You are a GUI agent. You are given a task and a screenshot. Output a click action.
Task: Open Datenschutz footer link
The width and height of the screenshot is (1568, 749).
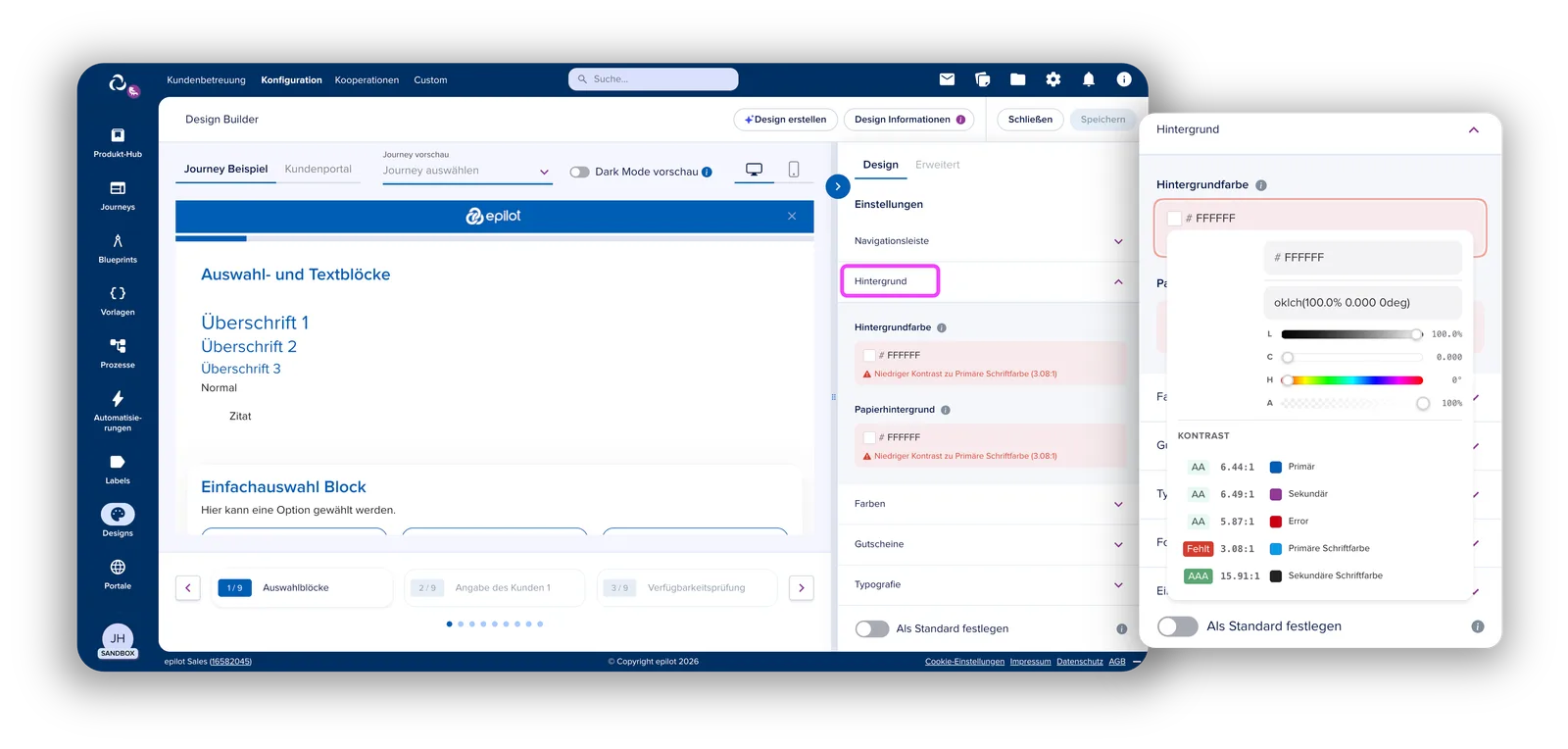[1079, 662]
